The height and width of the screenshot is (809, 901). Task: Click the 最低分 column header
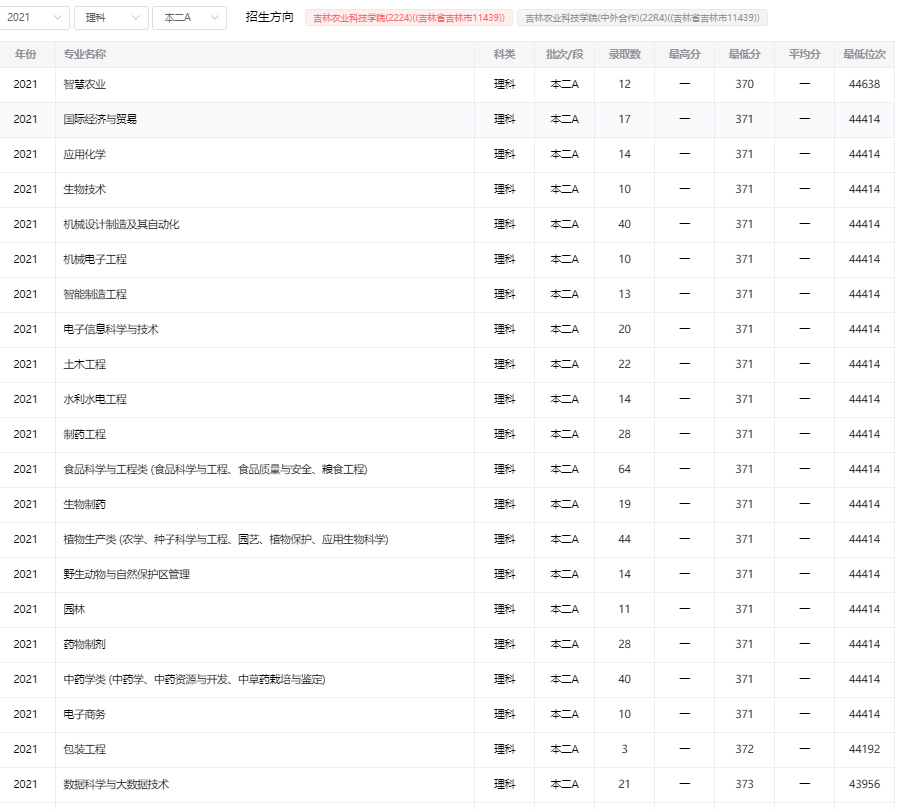click(744, 55)
